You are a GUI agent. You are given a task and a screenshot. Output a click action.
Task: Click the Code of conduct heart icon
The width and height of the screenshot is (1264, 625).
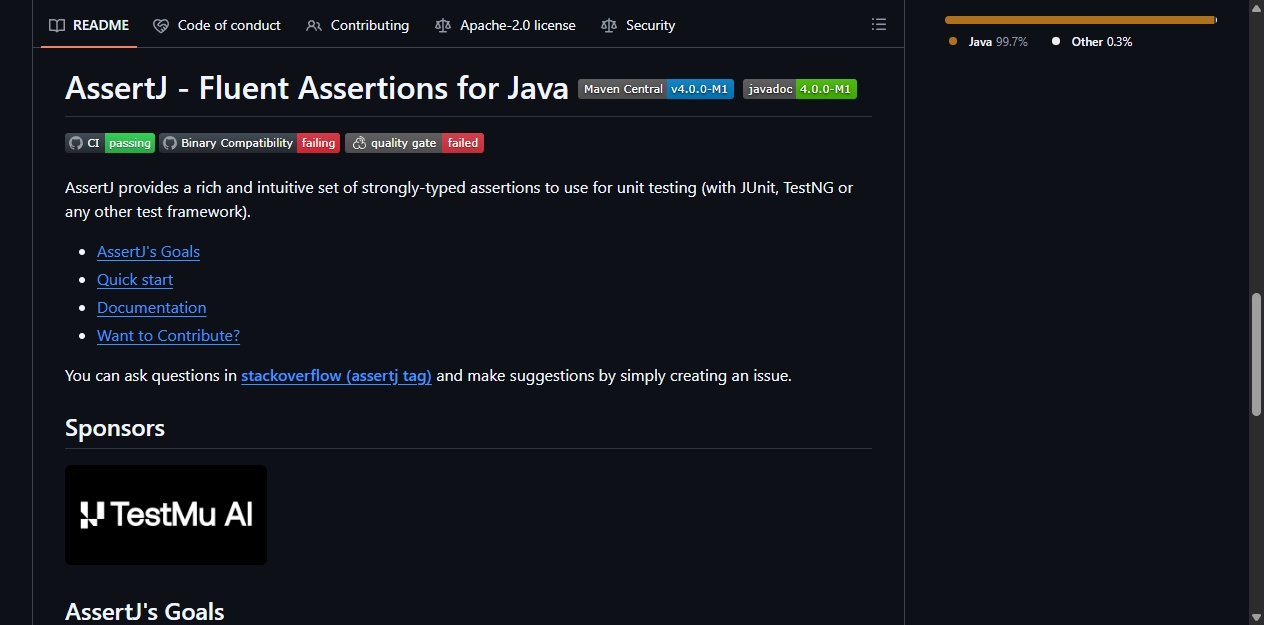click(x=161, y=25)
